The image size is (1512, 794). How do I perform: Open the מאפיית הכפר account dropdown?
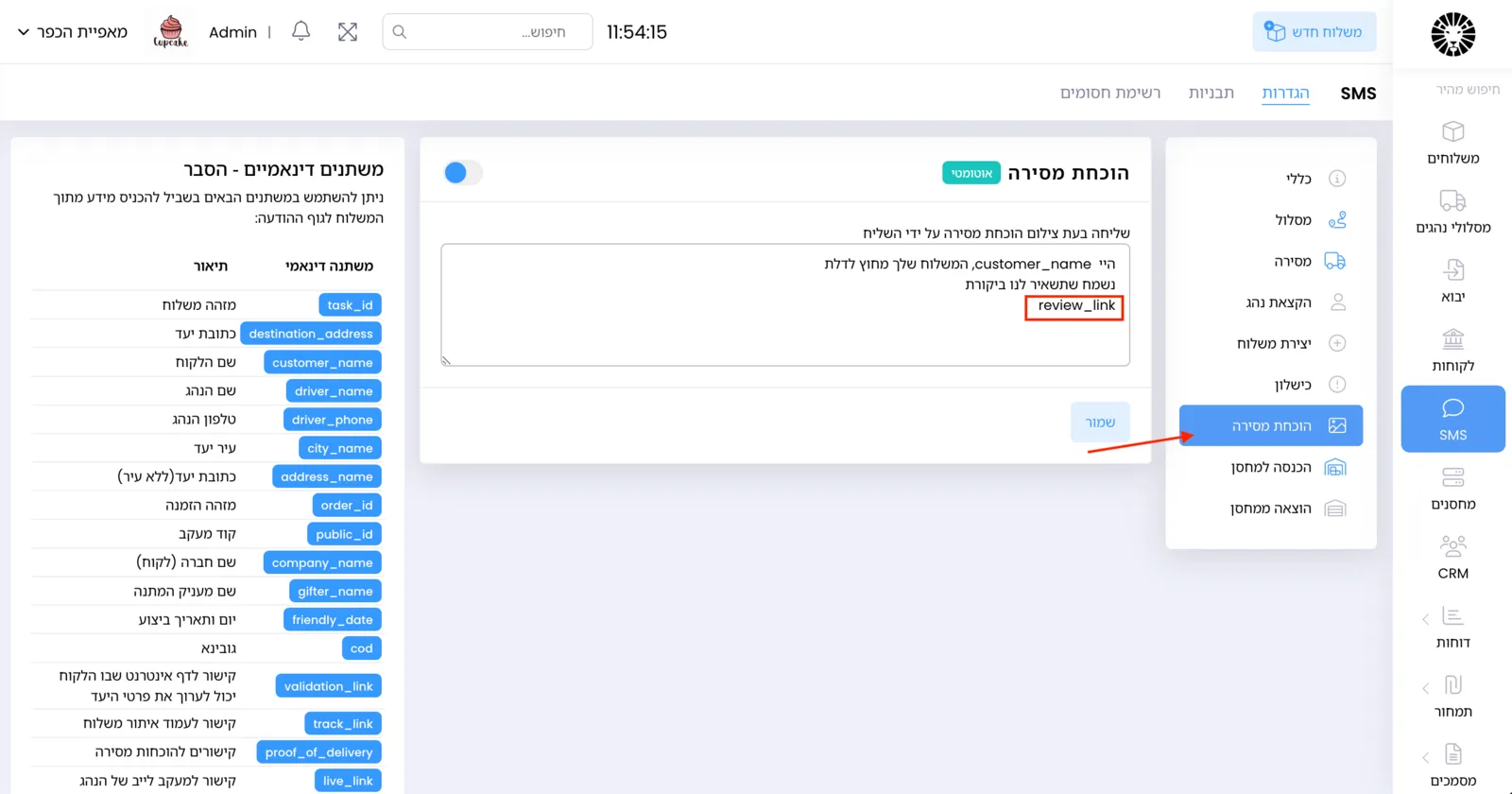73,31
